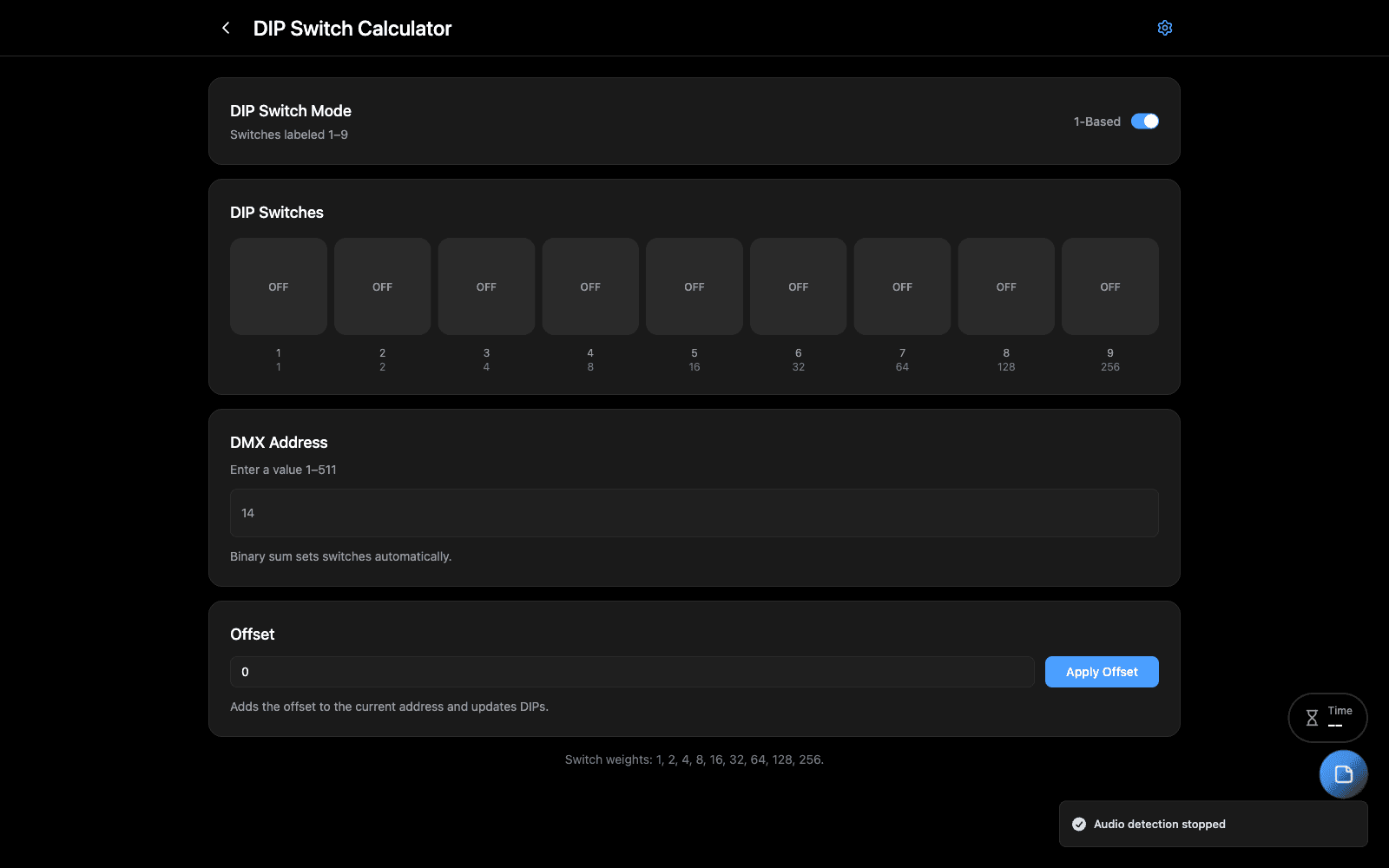
Task: Flip DIP switch 3 with weight 4
Action: point(486,286)
